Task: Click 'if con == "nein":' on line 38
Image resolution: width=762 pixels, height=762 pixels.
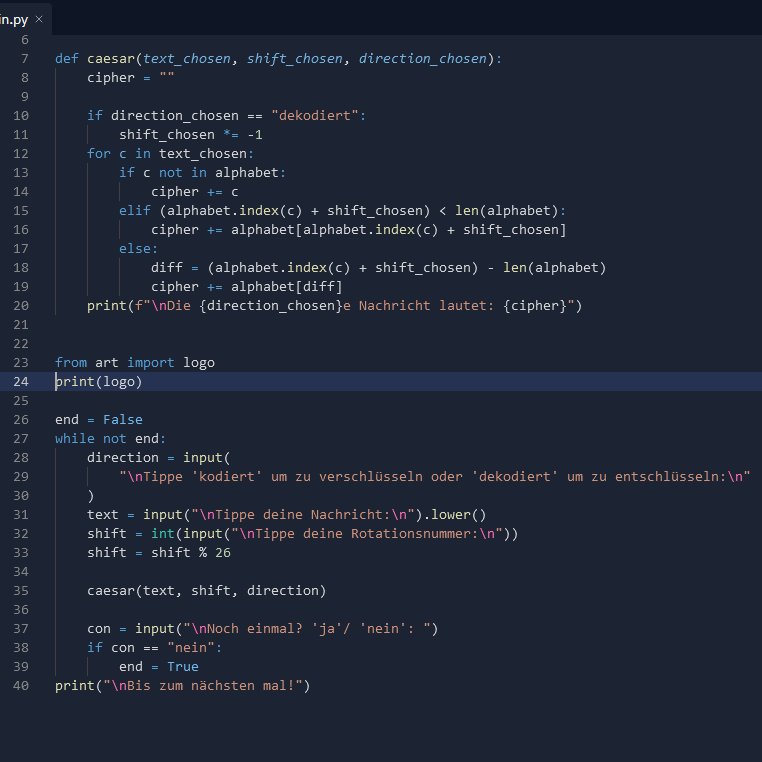Action: click(155, 648)
